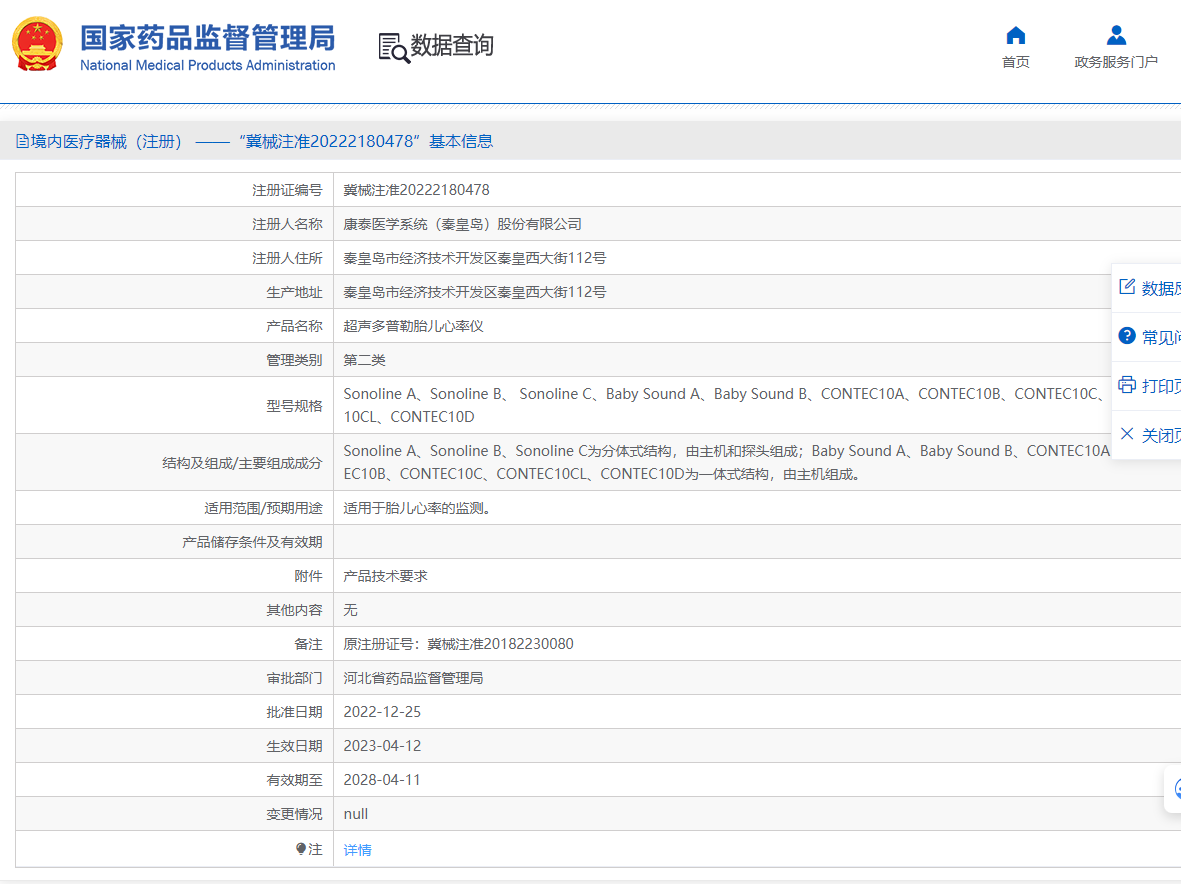Select the 关闭 close option text
This screenshot has height=884, width=1181.
coord(1161,435)
